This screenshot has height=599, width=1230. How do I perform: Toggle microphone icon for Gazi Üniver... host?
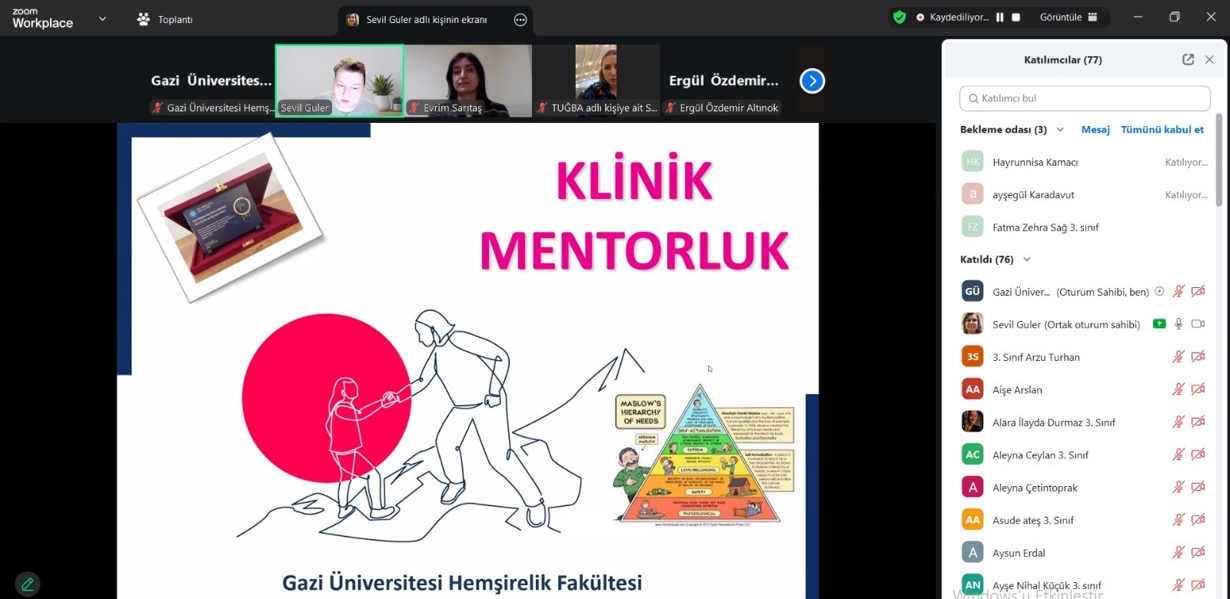1178,292
